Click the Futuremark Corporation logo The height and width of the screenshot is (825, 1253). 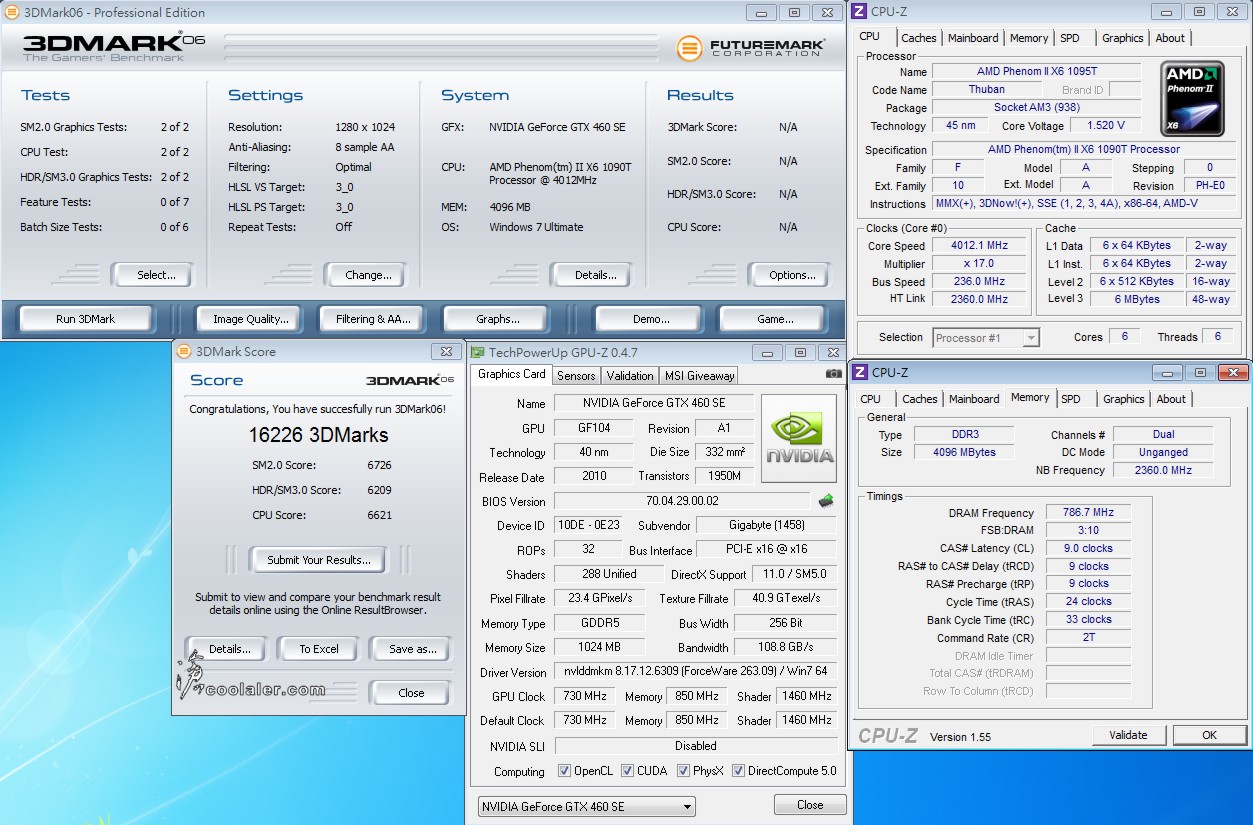[x=750, y=48]
